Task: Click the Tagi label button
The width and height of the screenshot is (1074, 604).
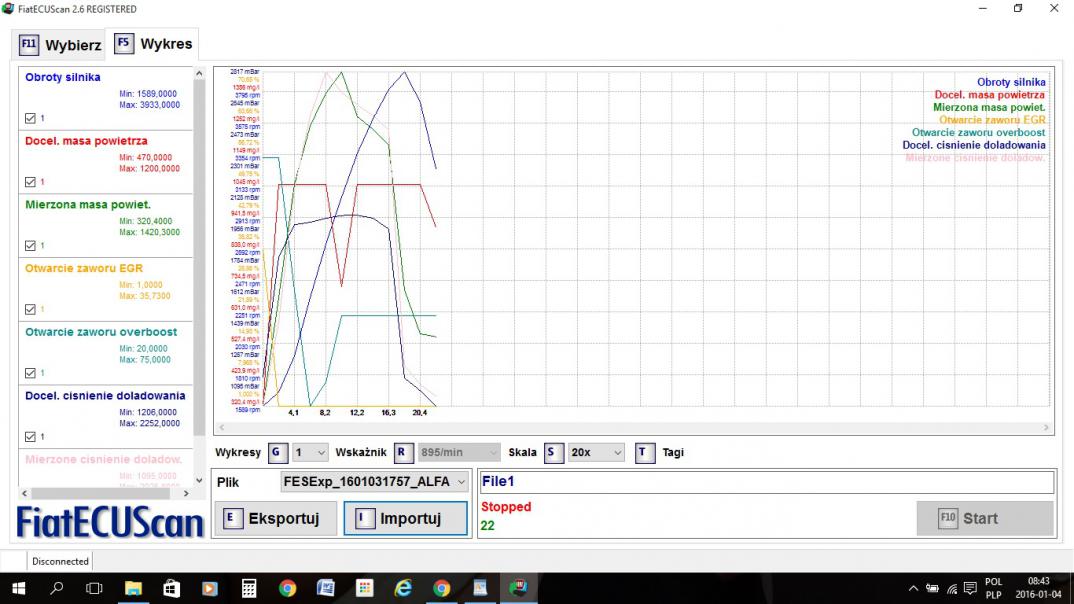Action: coord(673,452)
